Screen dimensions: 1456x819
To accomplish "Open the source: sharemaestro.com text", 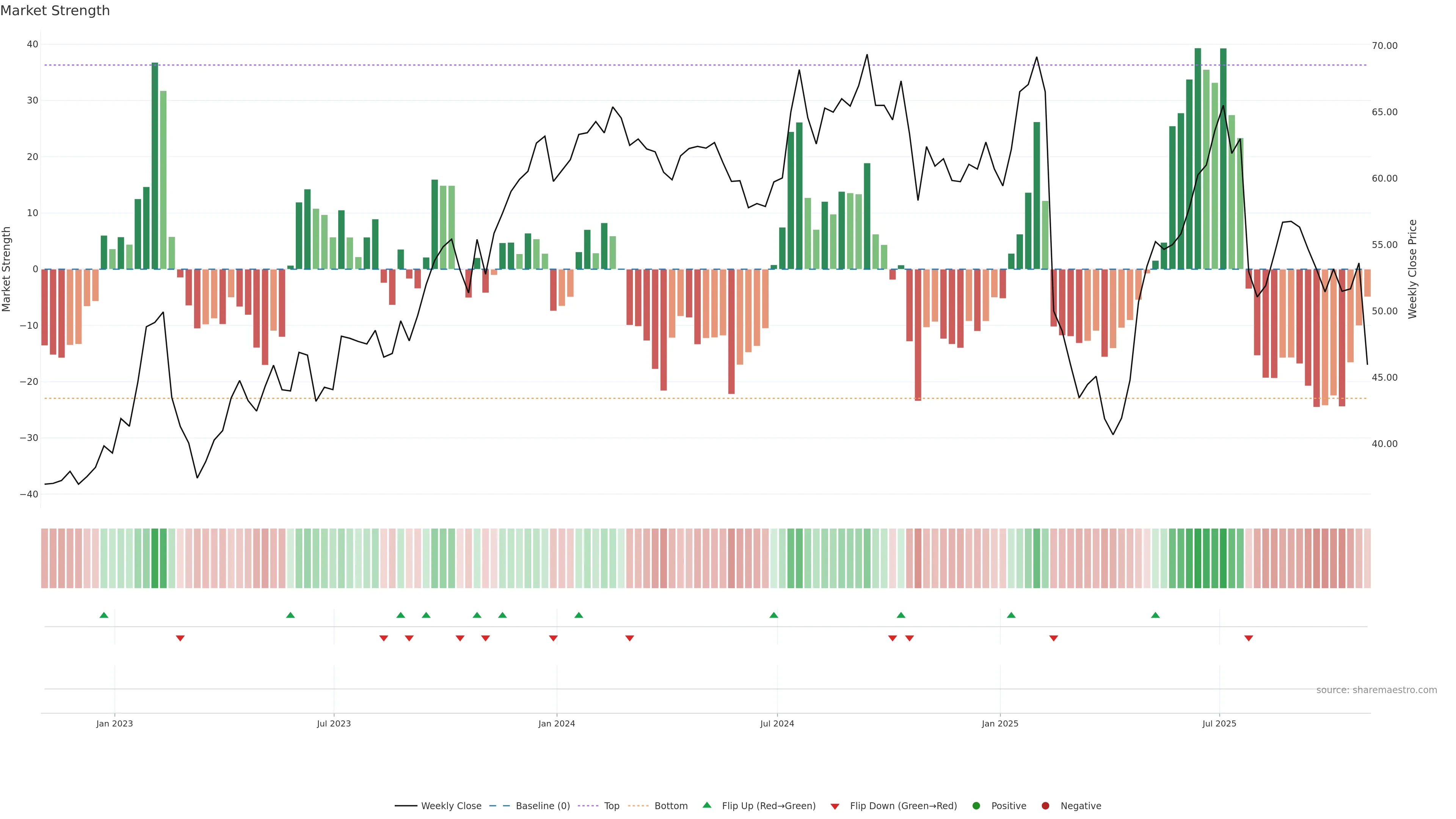I will [1376, 690].
